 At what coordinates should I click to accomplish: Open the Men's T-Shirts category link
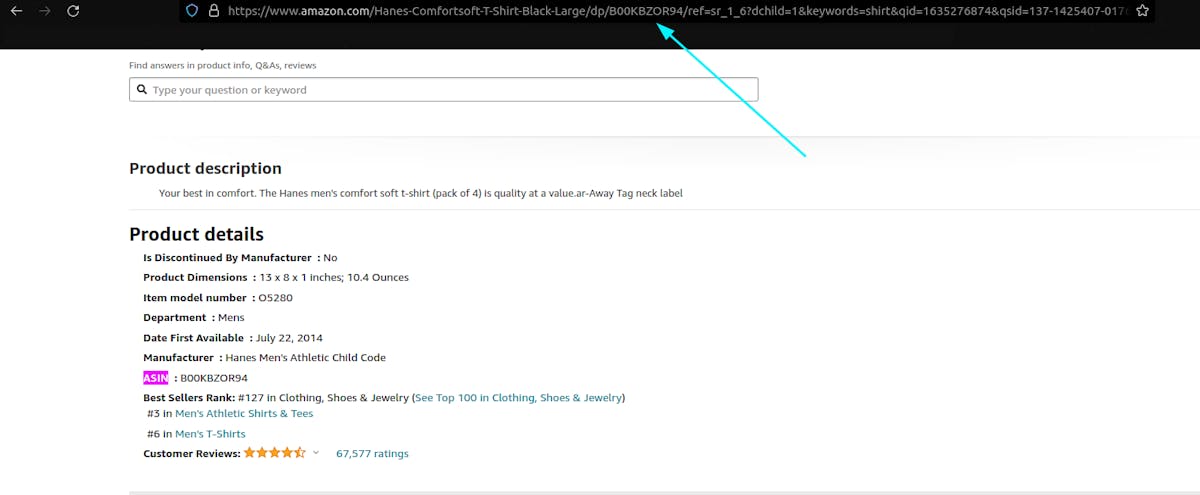point(210,434)
